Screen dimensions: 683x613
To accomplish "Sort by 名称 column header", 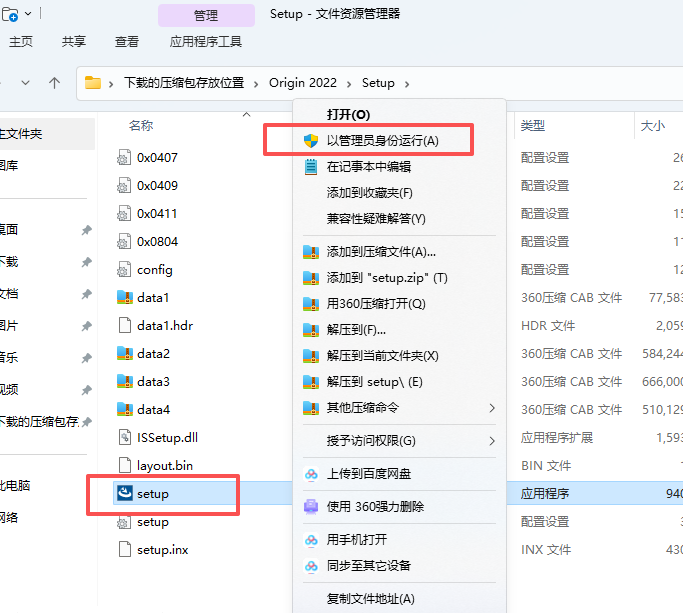I will pyautogui.click(x=141, y=125).
